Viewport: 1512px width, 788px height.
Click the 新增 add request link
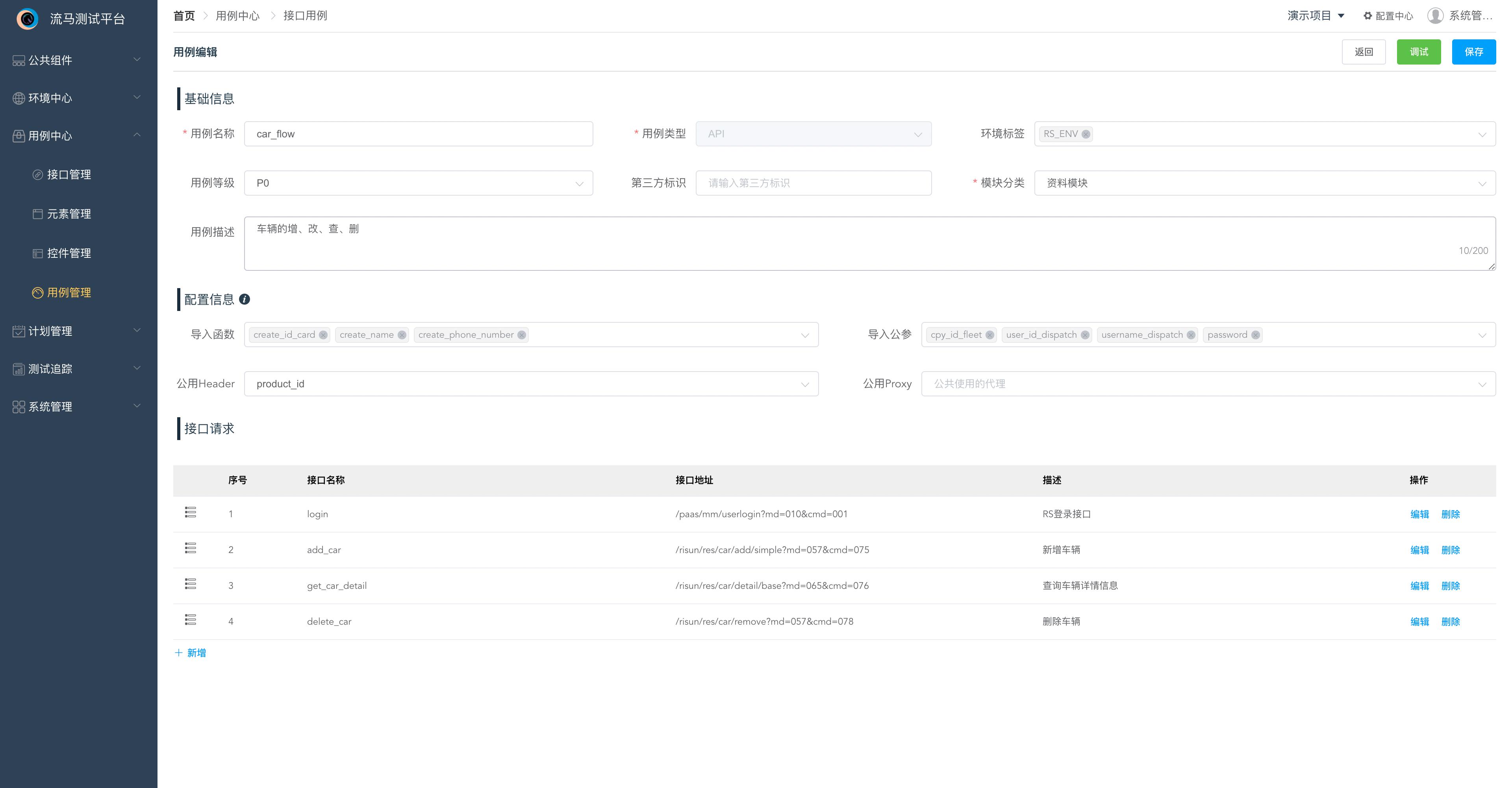coord(191,653)
